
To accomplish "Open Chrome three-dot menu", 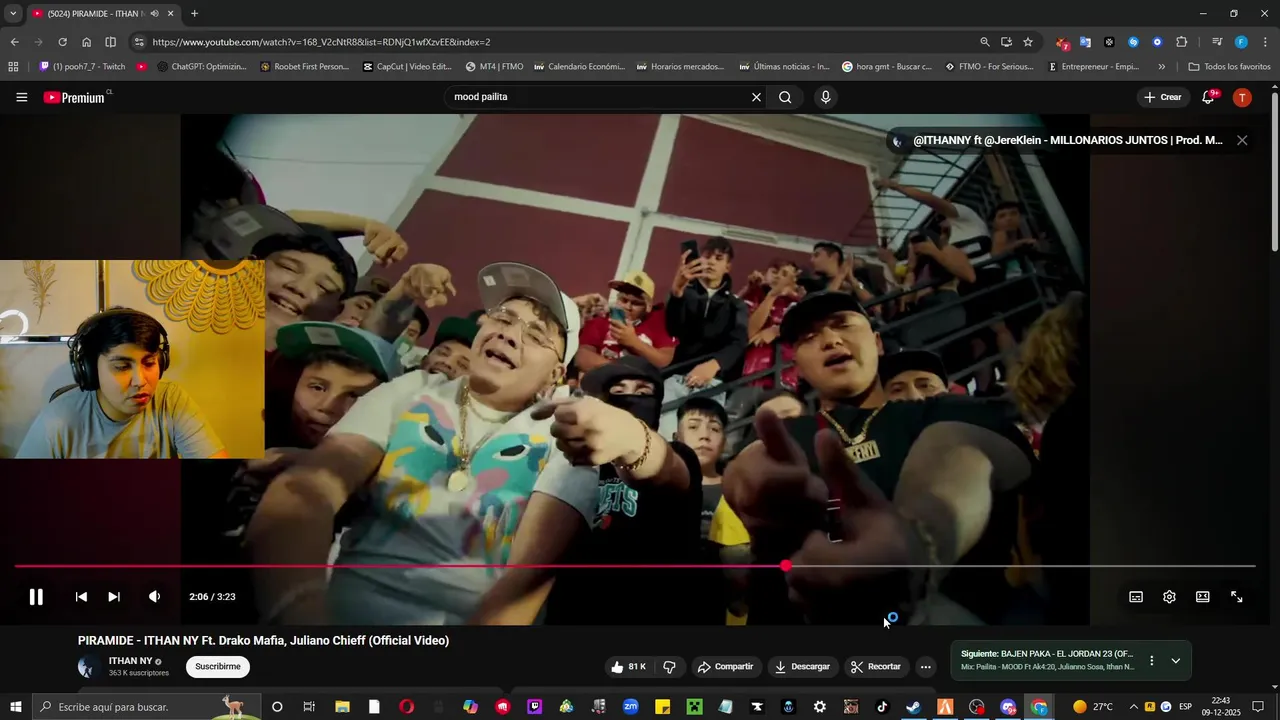I will click(1265, 42).
